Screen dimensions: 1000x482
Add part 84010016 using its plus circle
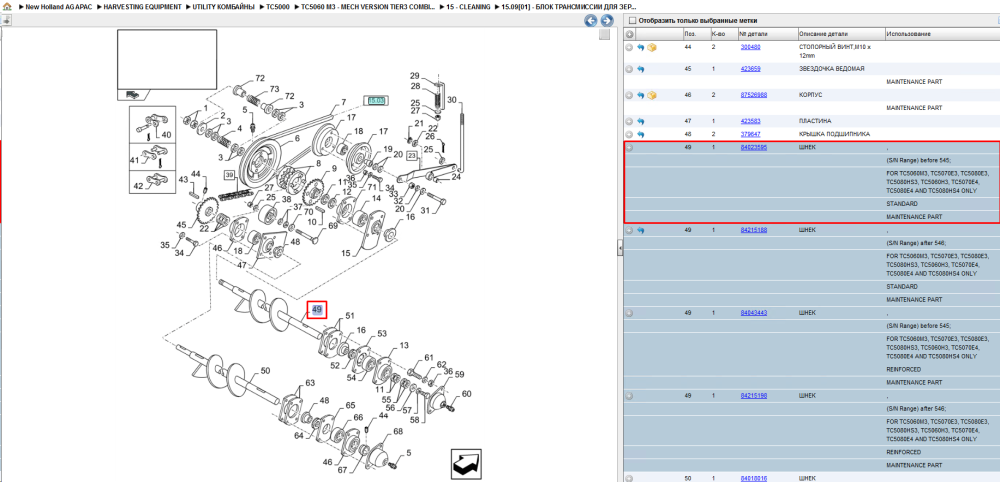pyautogui.click(x=629, y=478)
